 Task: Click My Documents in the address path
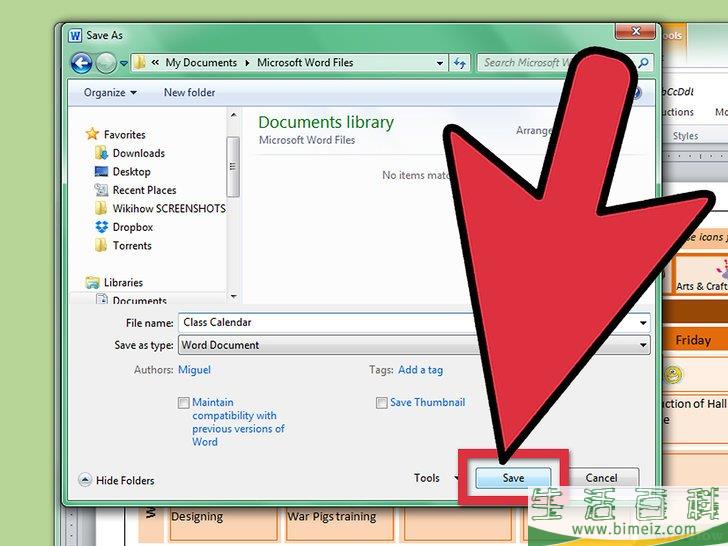point(201,63)
